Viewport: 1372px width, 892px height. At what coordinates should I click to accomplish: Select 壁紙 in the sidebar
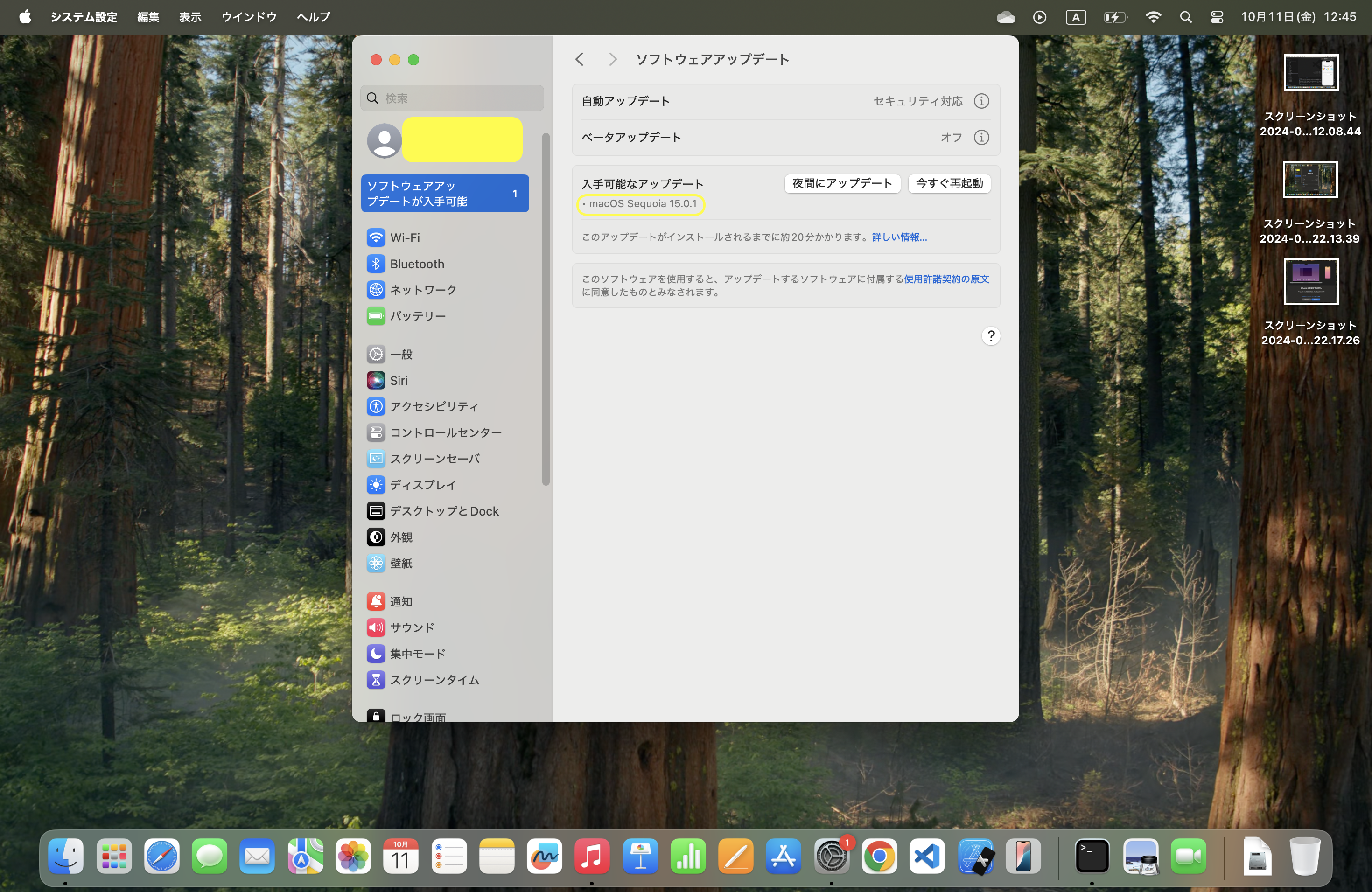click(x=401, y=563)
